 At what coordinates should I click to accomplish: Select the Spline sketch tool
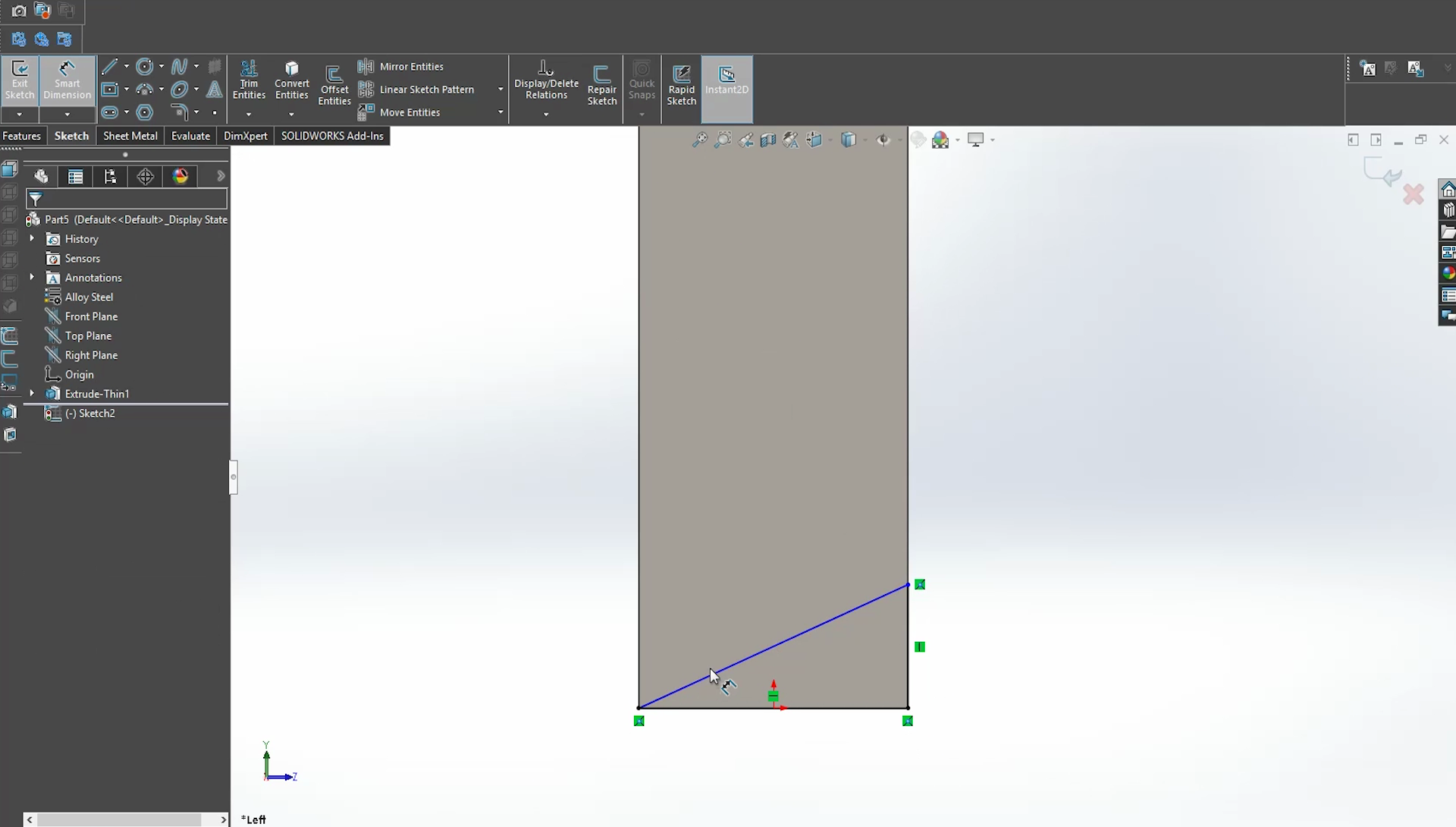tap(180, 67)
